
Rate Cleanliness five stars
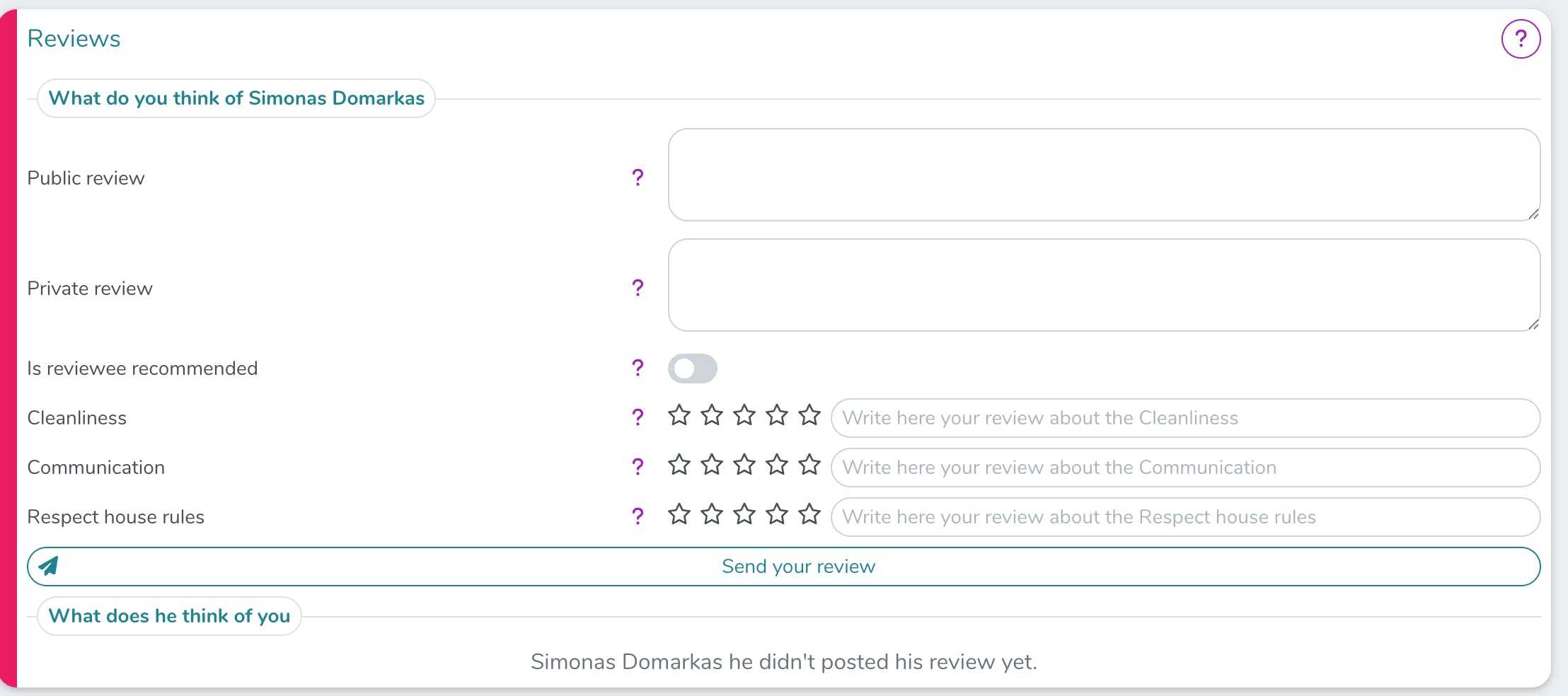click(x=809, y=415)
